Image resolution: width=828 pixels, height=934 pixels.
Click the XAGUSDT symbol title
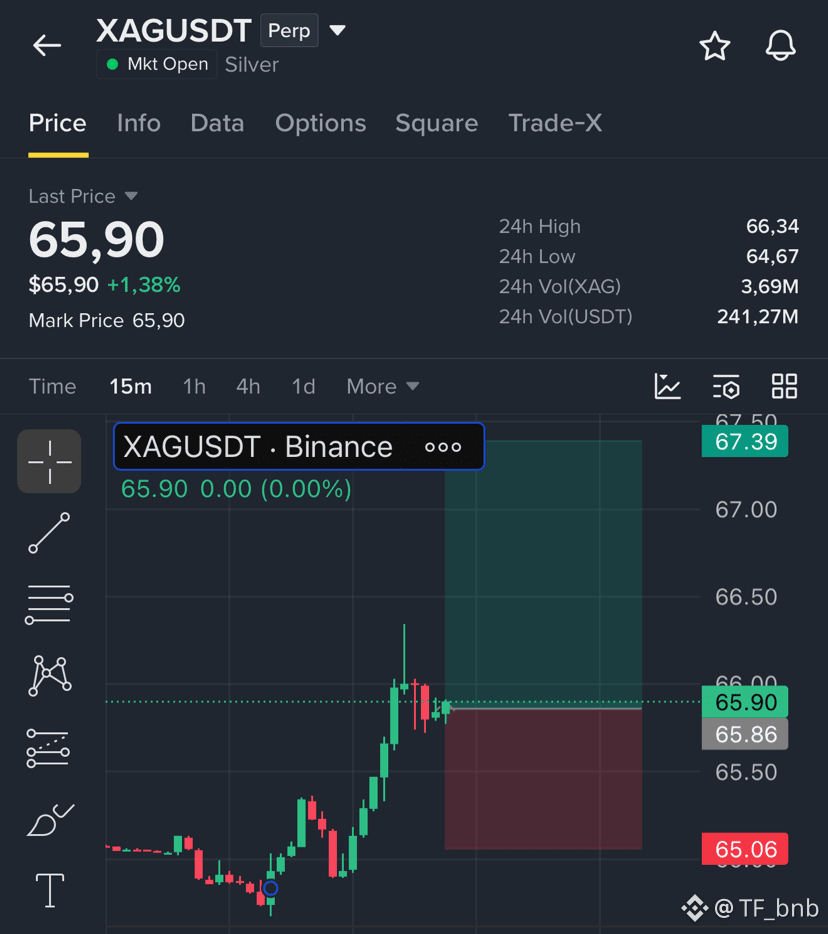173,30
